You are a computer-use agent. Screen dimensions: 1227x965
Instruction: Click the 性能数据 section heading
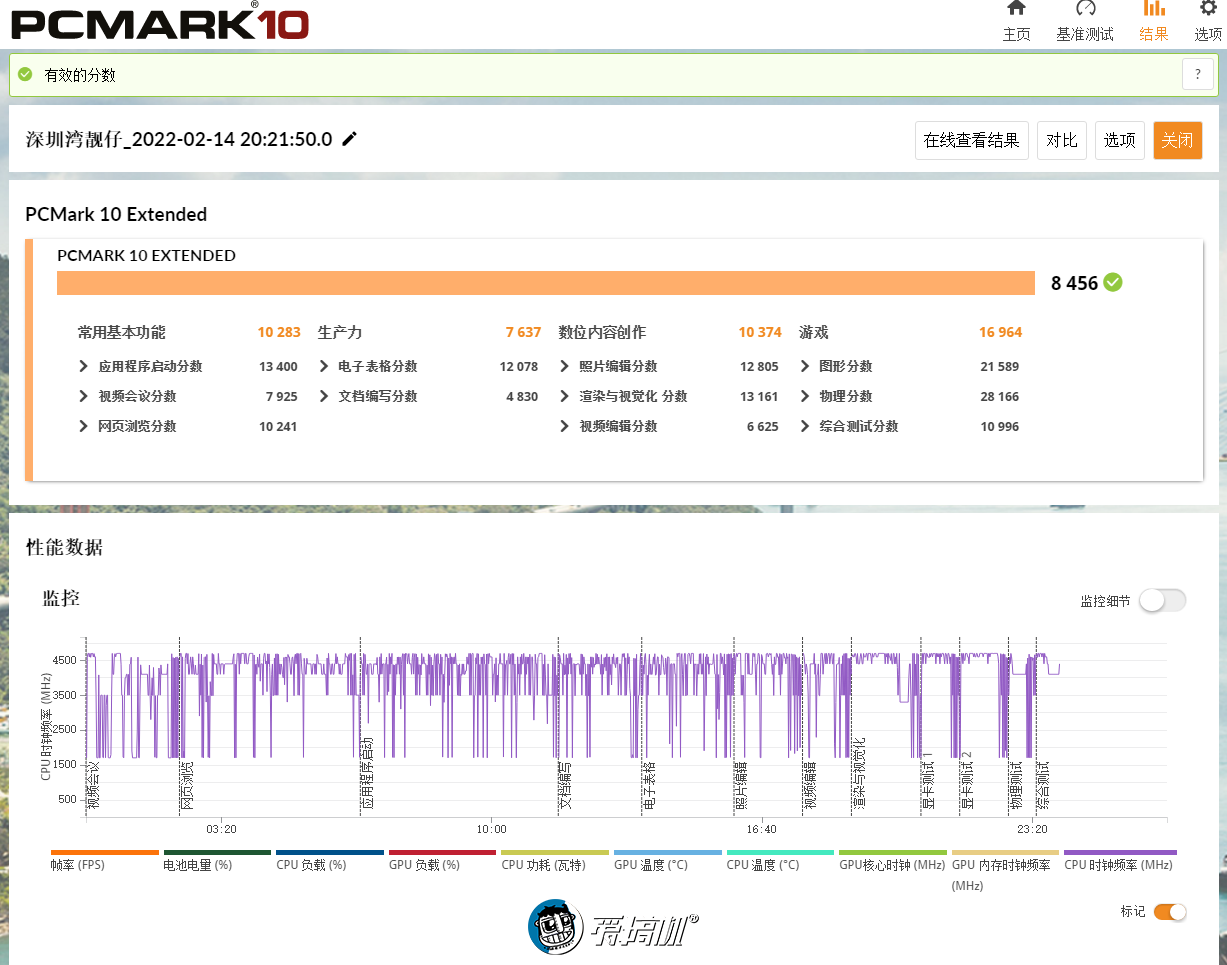click(x=64, y=547)
